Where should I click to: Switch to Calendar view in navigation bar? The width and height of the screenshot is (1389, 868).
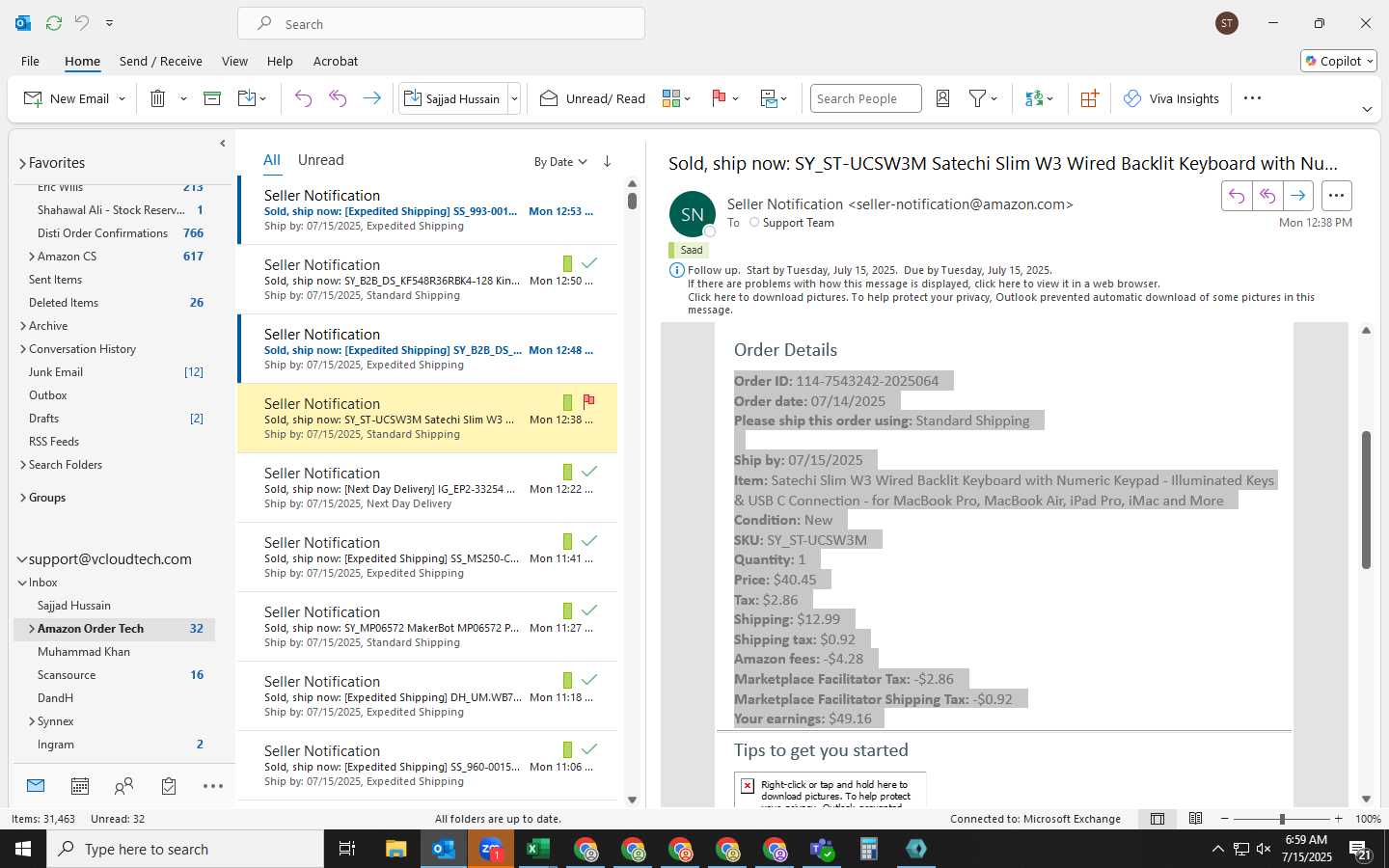coord(80,786)
